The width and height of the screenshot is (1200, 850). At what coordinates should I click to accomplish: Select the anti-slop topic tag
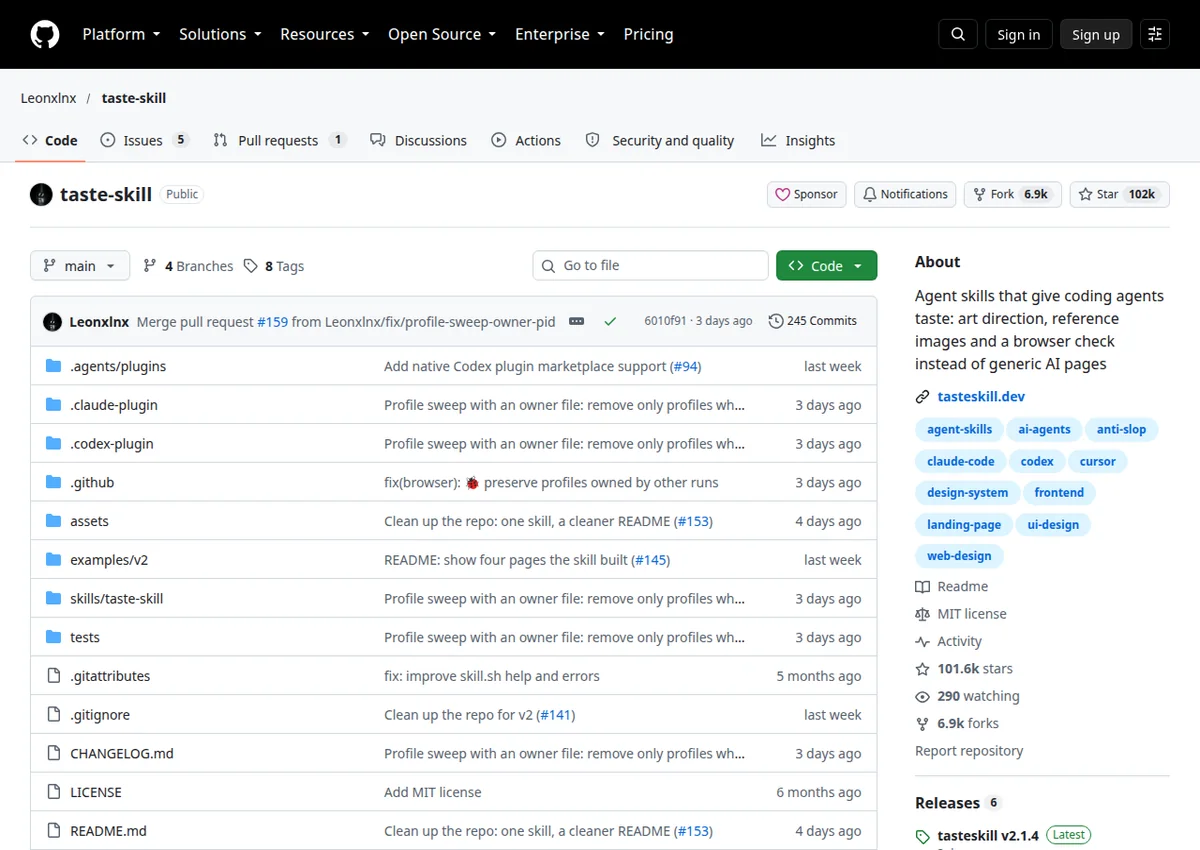click(x=1121, y=430)
